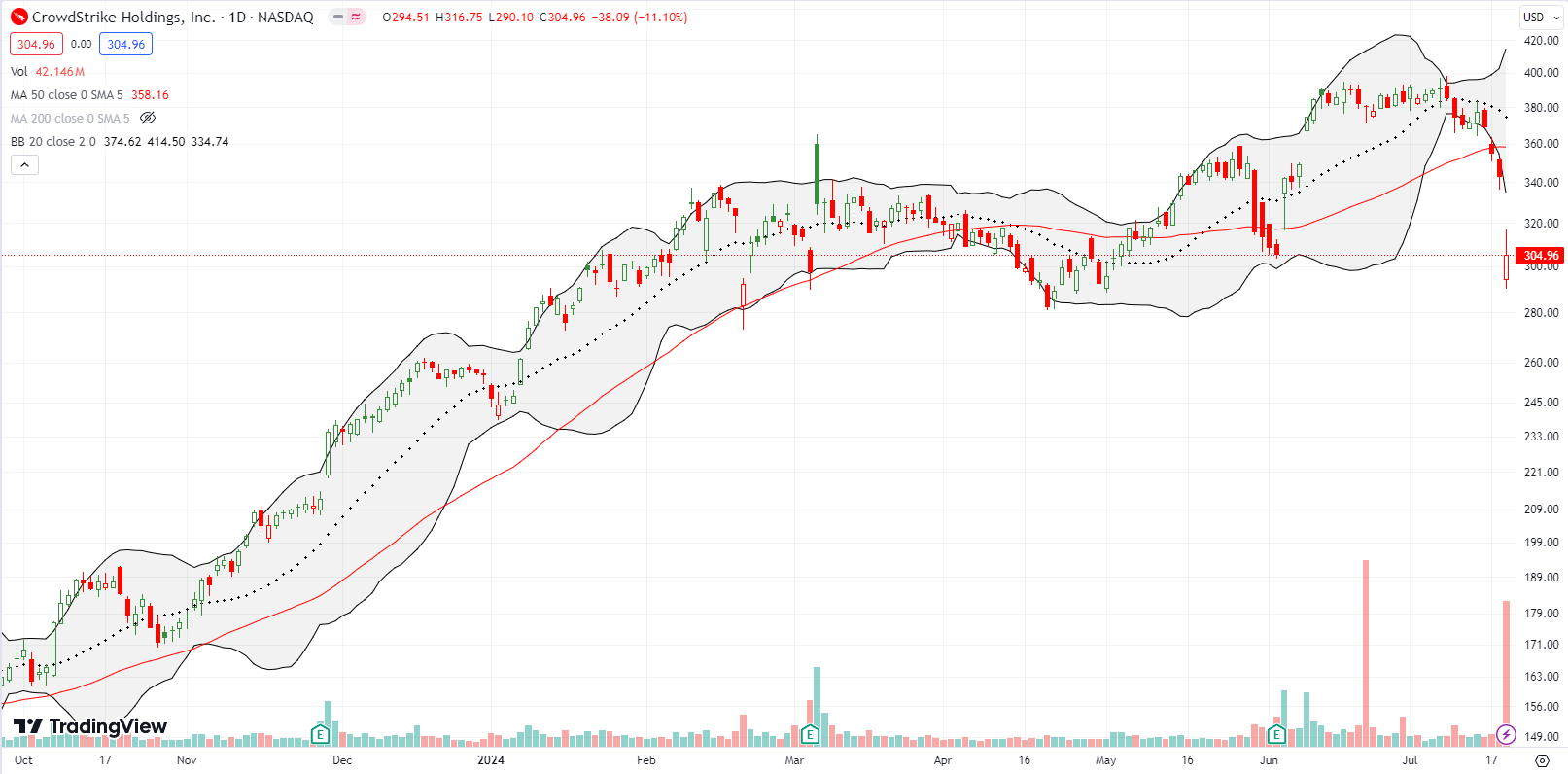The width and height of the screenshot is (1568, 774).
Task: Click the Jul label on time axis
Action: pos(1410,760)
